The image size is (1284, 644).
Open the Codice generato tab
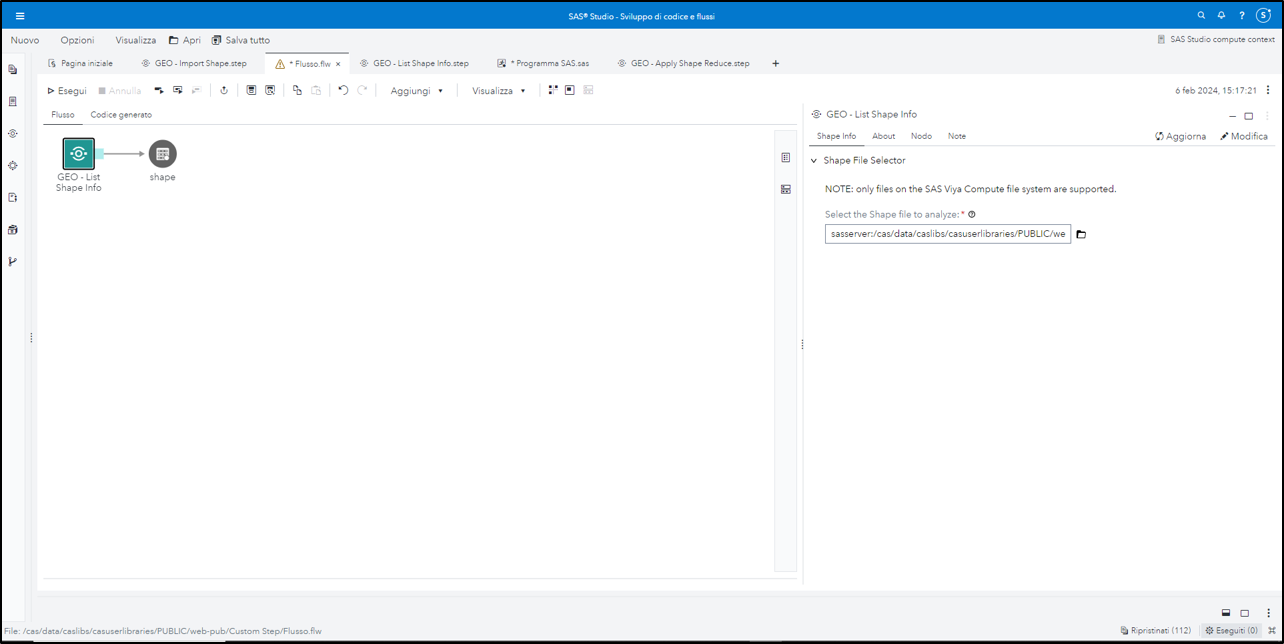(121, 115)
